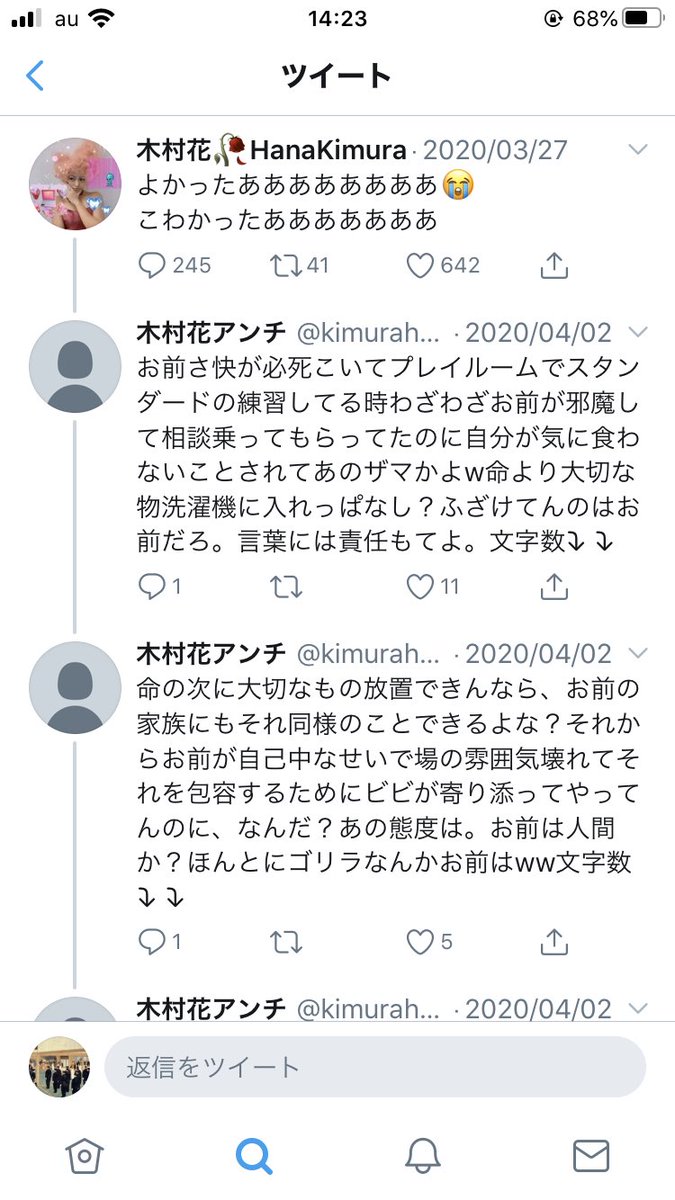
Task: Share the reply with 5 likes
Action: (x=554, y=941)
